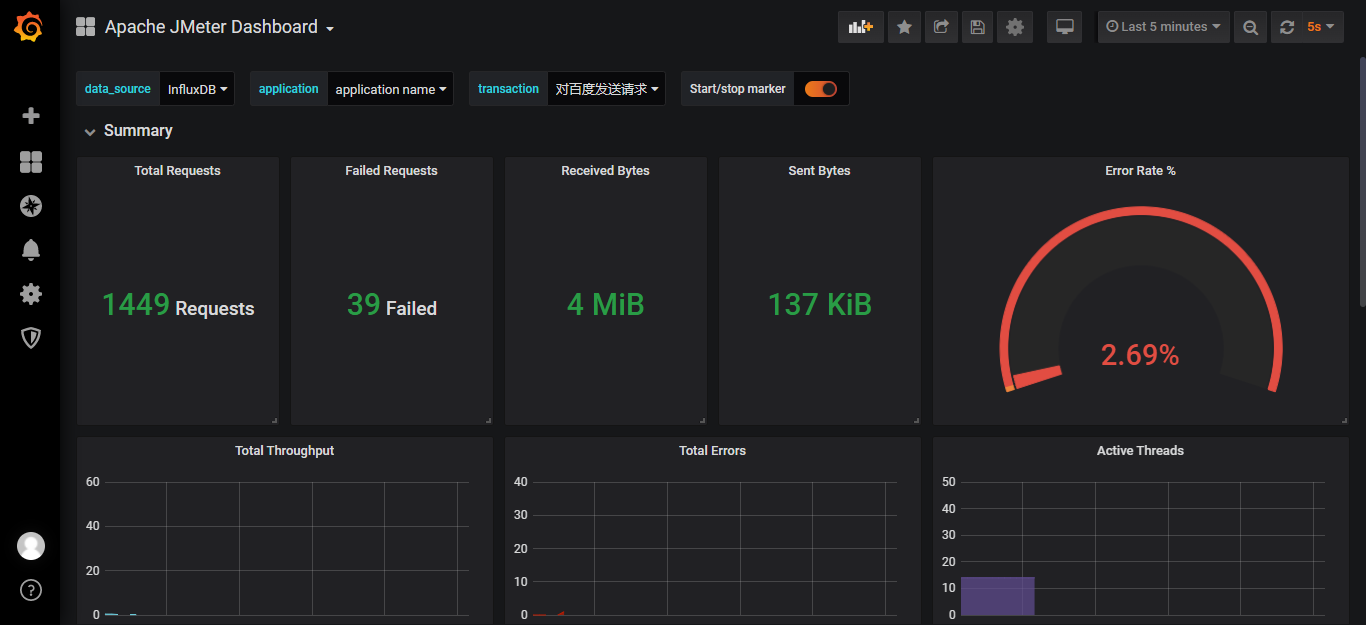The width and height of the screenshot is (1366, 625).
Task: Click the Create plus icon in sidebar
Action: tap(31, 116)
